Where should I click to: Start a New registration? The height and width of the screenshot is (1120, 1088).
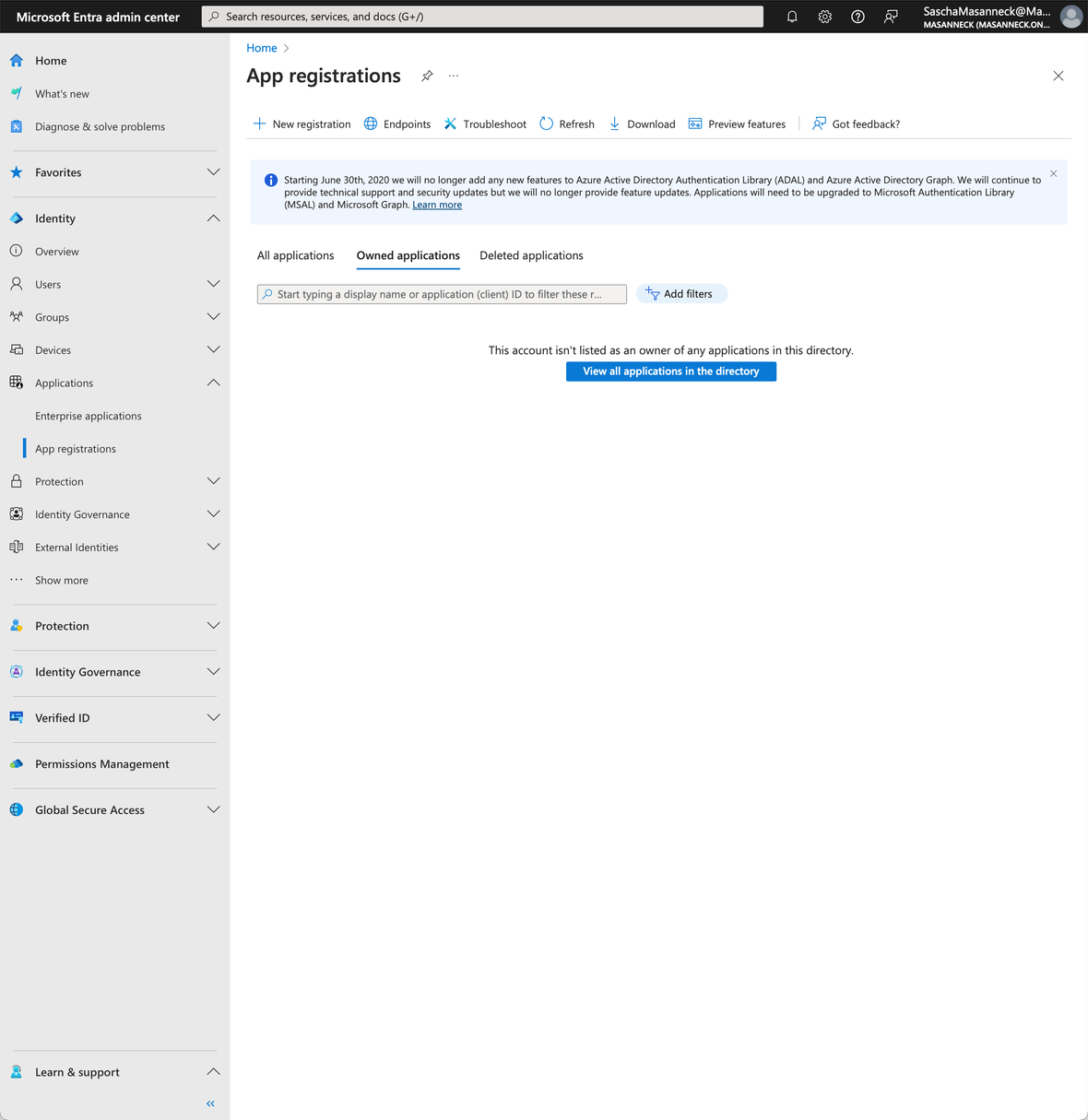(x=302, y=124)
